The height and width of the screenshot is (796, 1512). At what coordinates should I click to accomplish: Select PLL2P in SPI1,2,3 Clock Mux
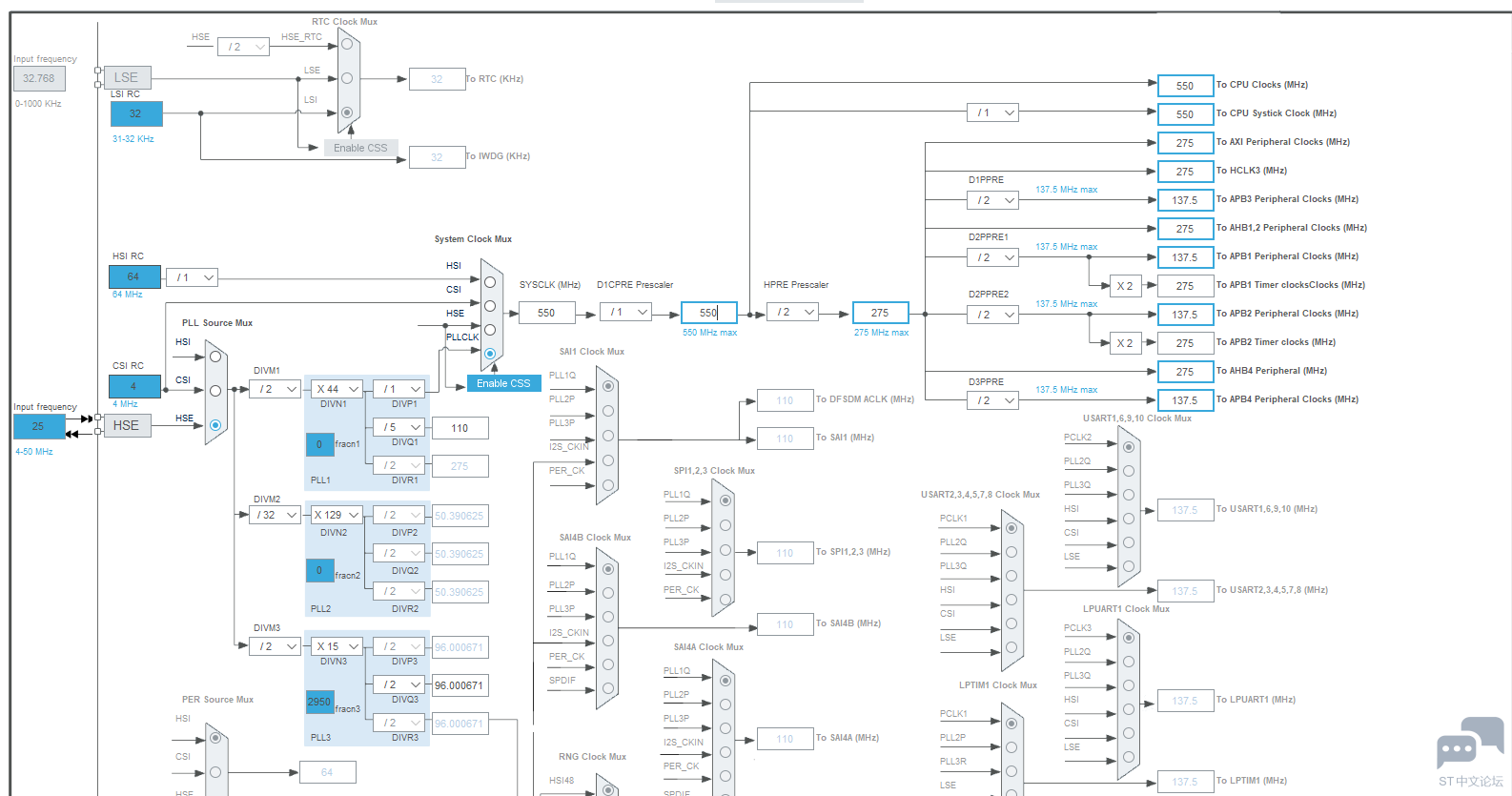[x=725, y=525]
